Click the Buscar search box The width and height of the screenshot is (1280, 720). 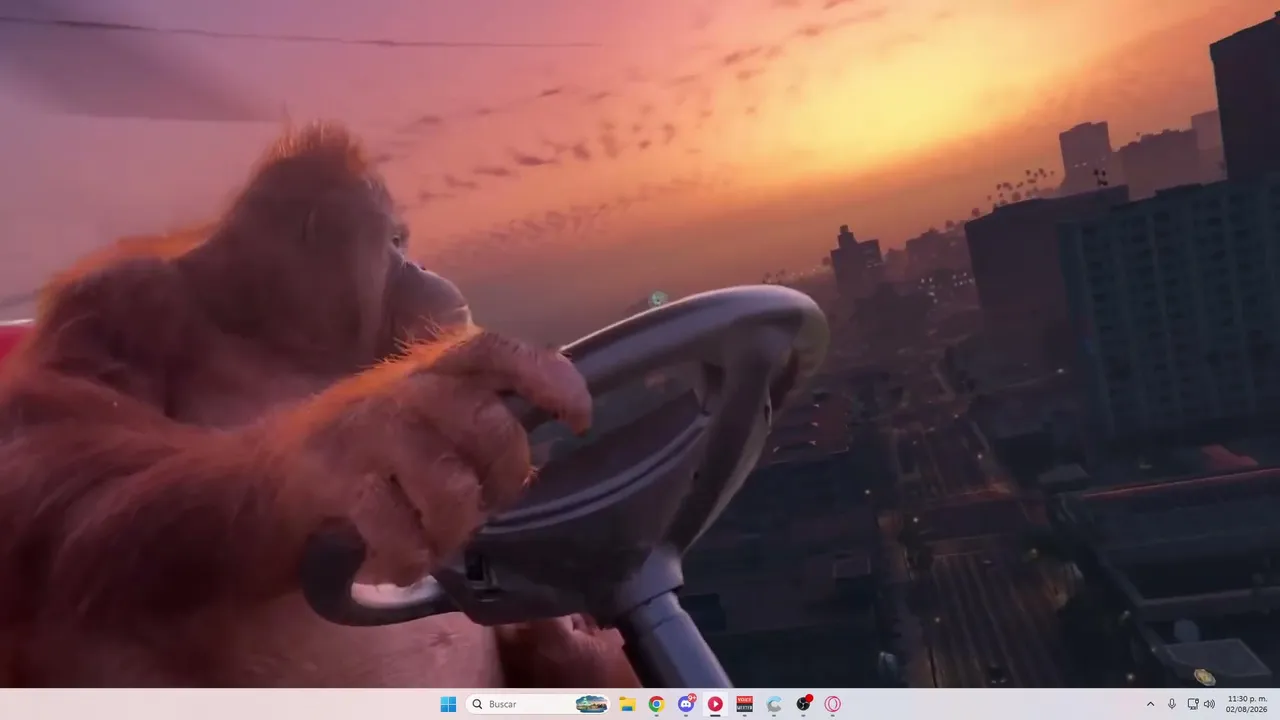[539, 704]
